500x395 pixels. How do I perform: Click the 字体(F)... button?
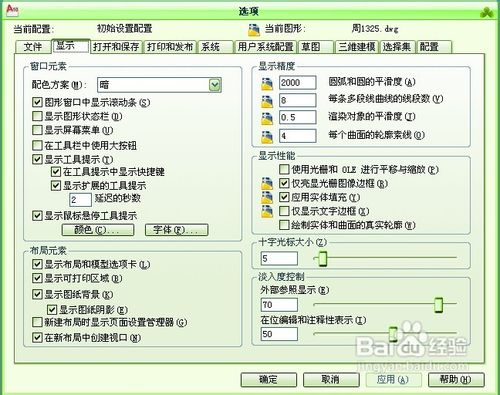[177, 230]
